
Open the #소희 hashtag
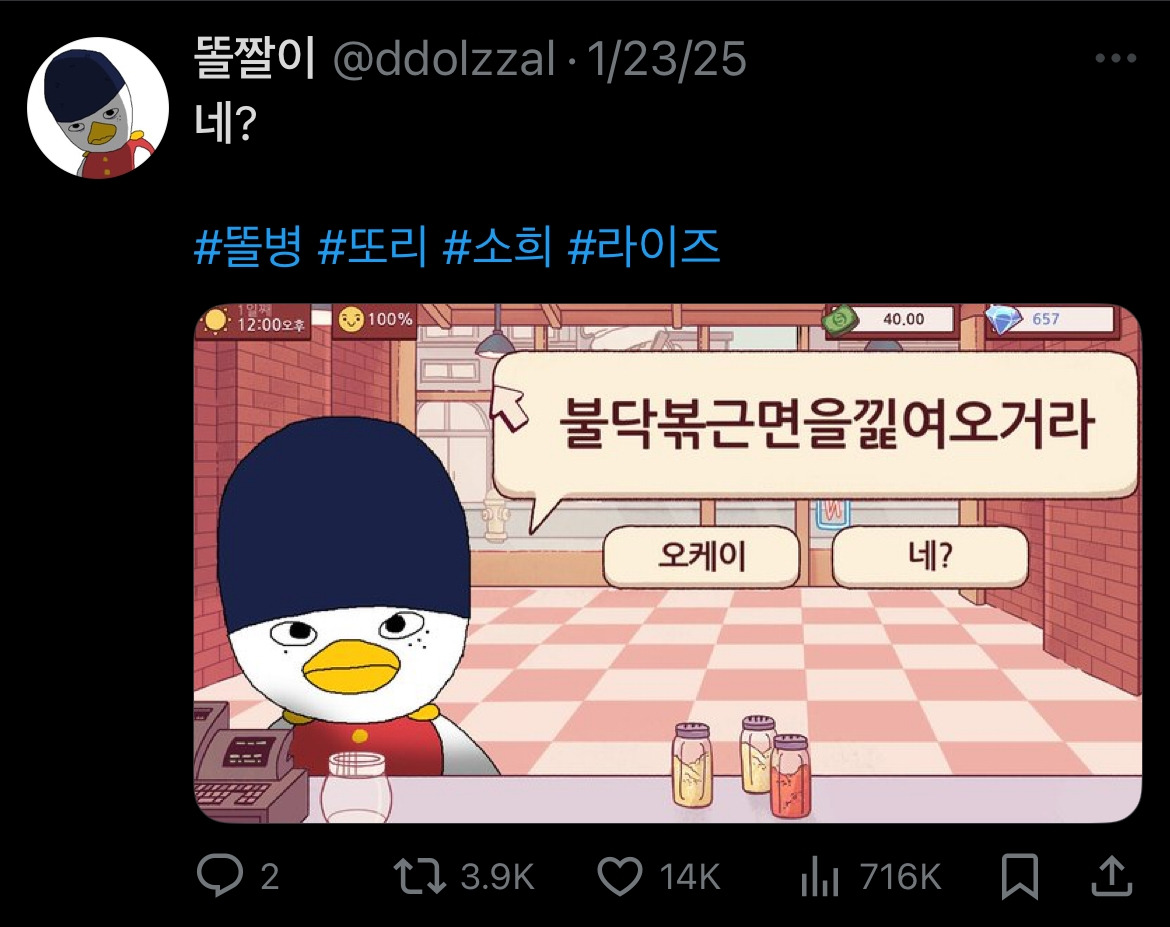point(497,246)
